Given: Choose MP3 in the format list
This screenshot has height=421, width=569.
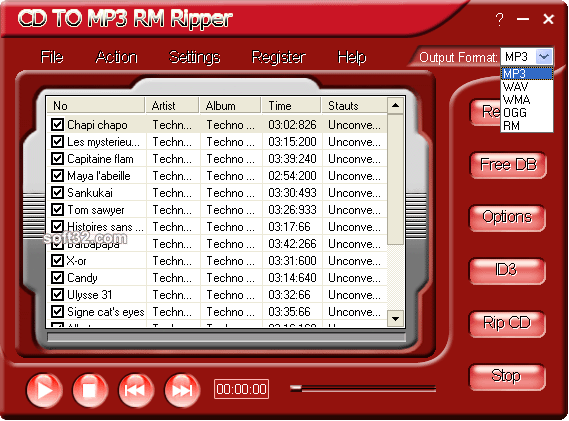Looking at the screenshot, I should pyautogui.click(x=527, y=74).
